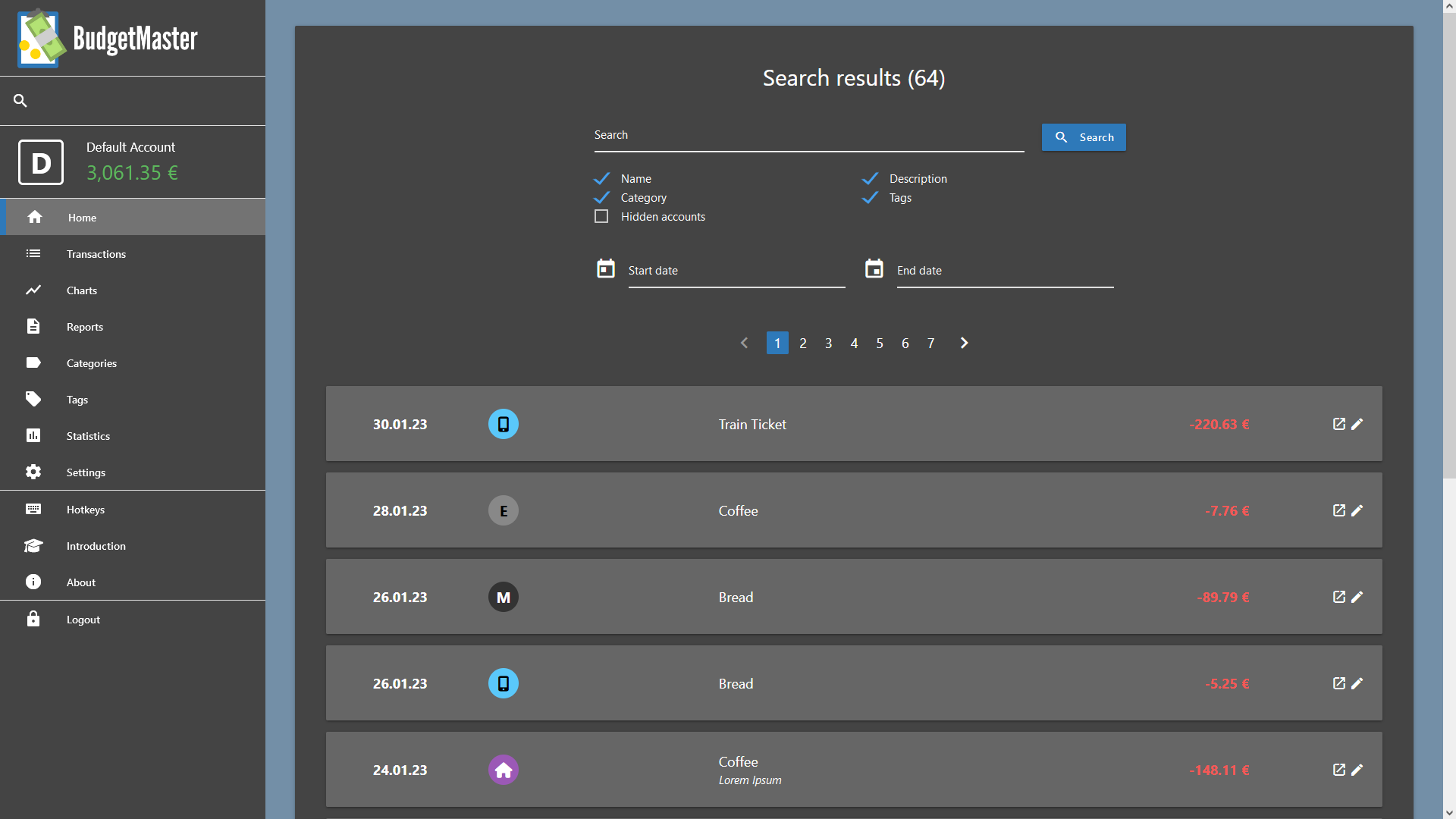Open the Bread -5.25 € transaction externally
The image size is (1456, 819).
pyautogui.click(x=1339, y=683)
